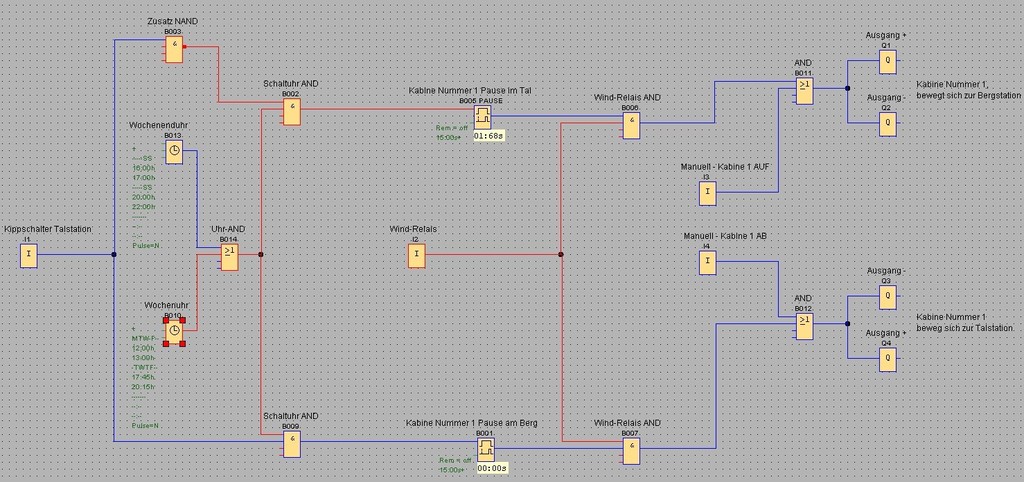Click the lower Schaltuhr AND block B009
The width and height of the screenshot is (1024, 482).
(290, 444)
